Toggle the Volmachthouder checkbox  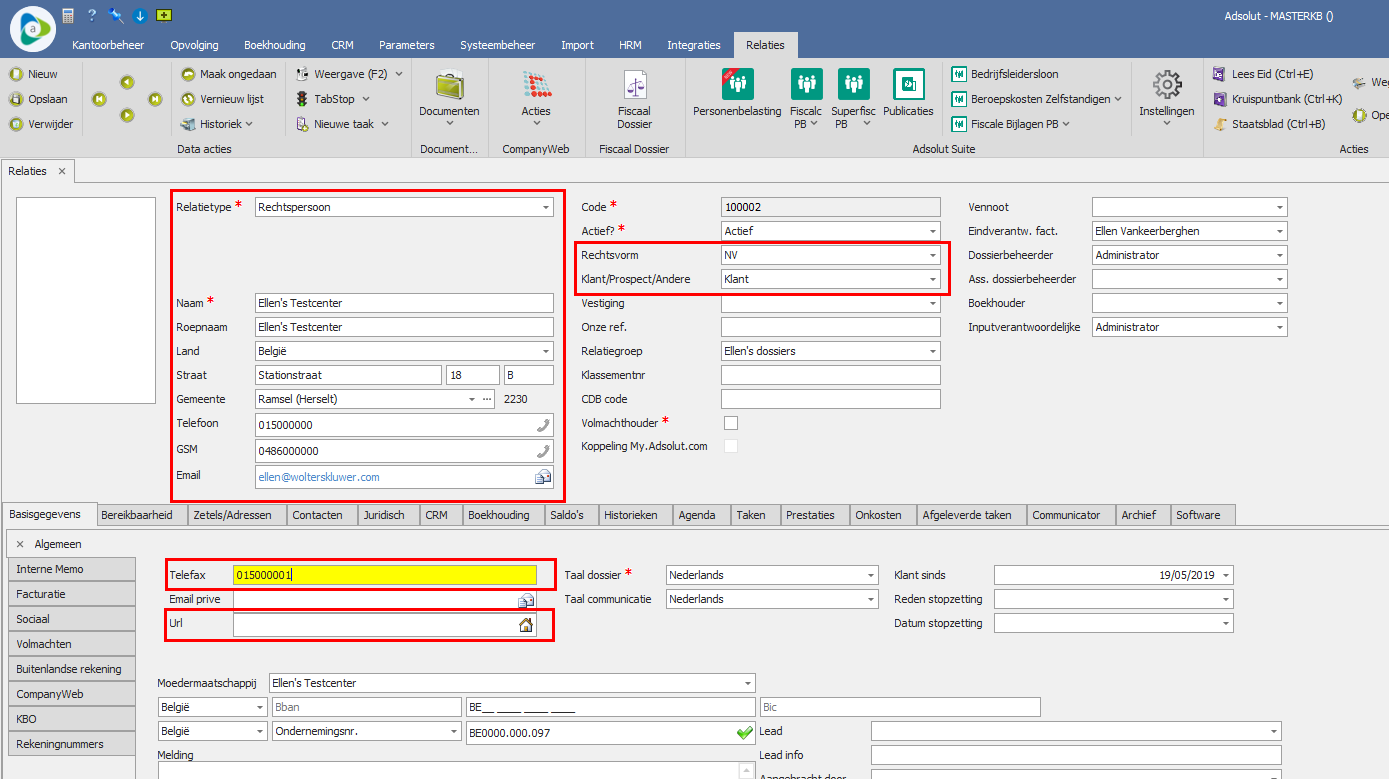(731, 423)
